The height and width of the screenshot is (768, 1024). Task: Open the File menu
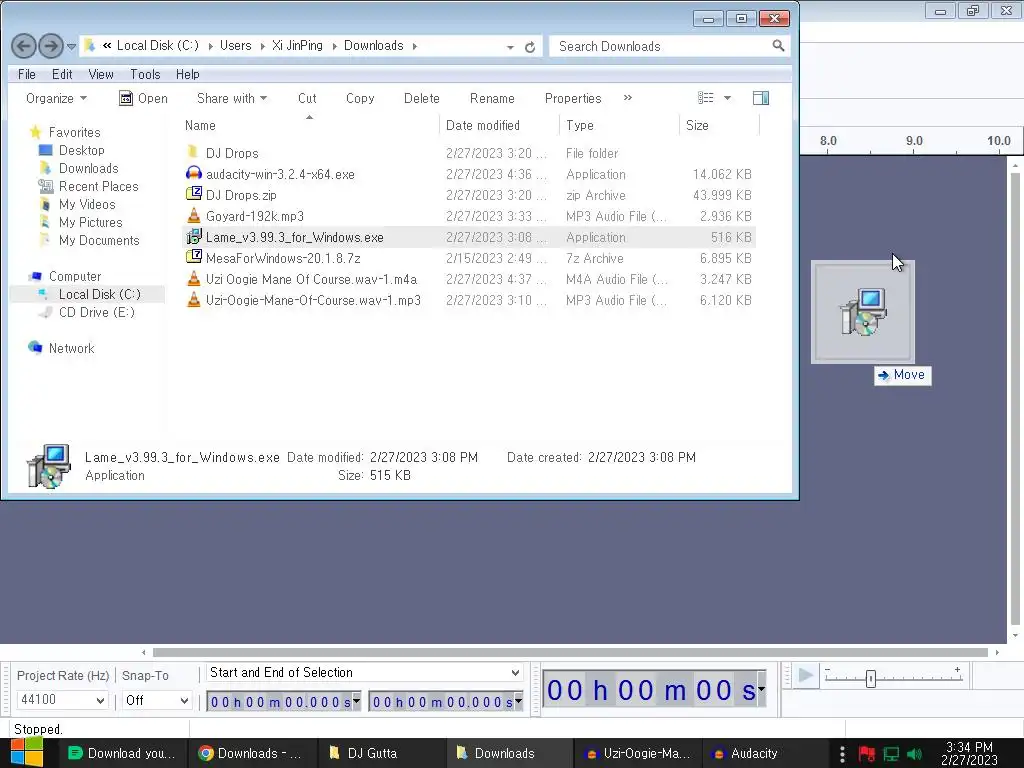(x=27, y=74)
